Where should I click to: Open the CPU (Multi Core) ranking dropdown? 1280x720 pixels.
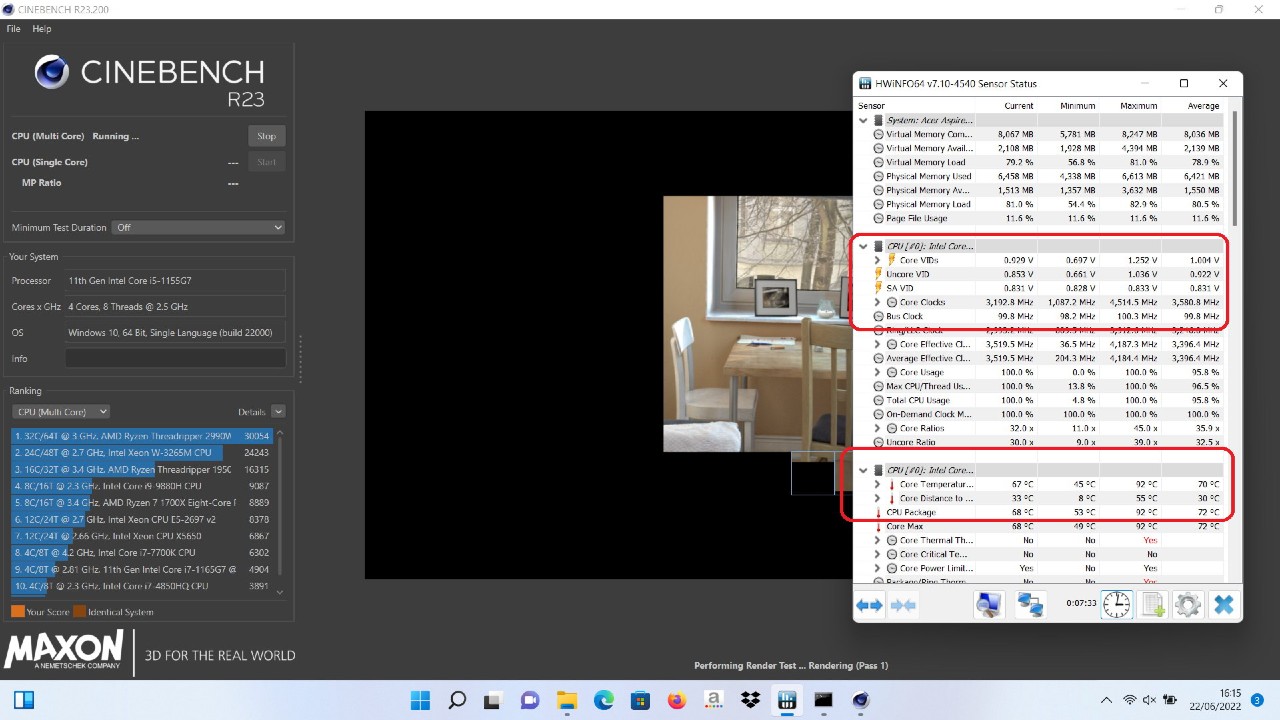pyautogui.click(x=60, y=412)
